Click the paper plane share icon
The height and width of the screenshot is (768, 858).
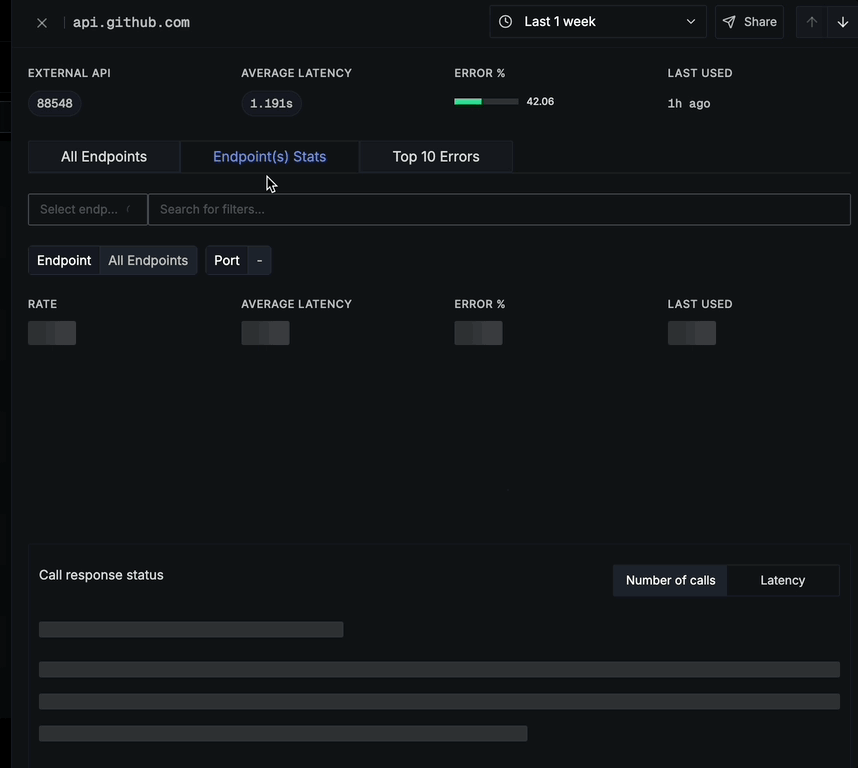click(729, 22)
